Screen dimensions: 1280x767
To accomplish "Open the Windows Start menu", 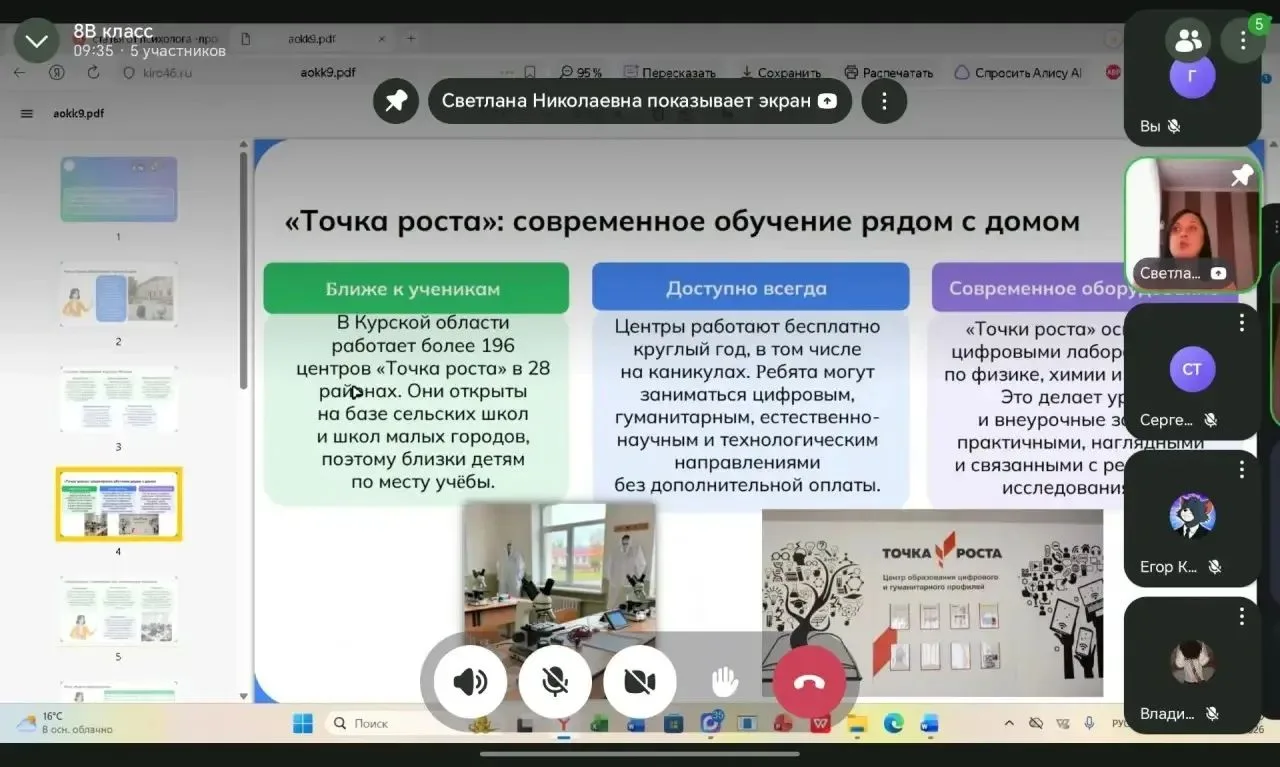I will (302, 723).
